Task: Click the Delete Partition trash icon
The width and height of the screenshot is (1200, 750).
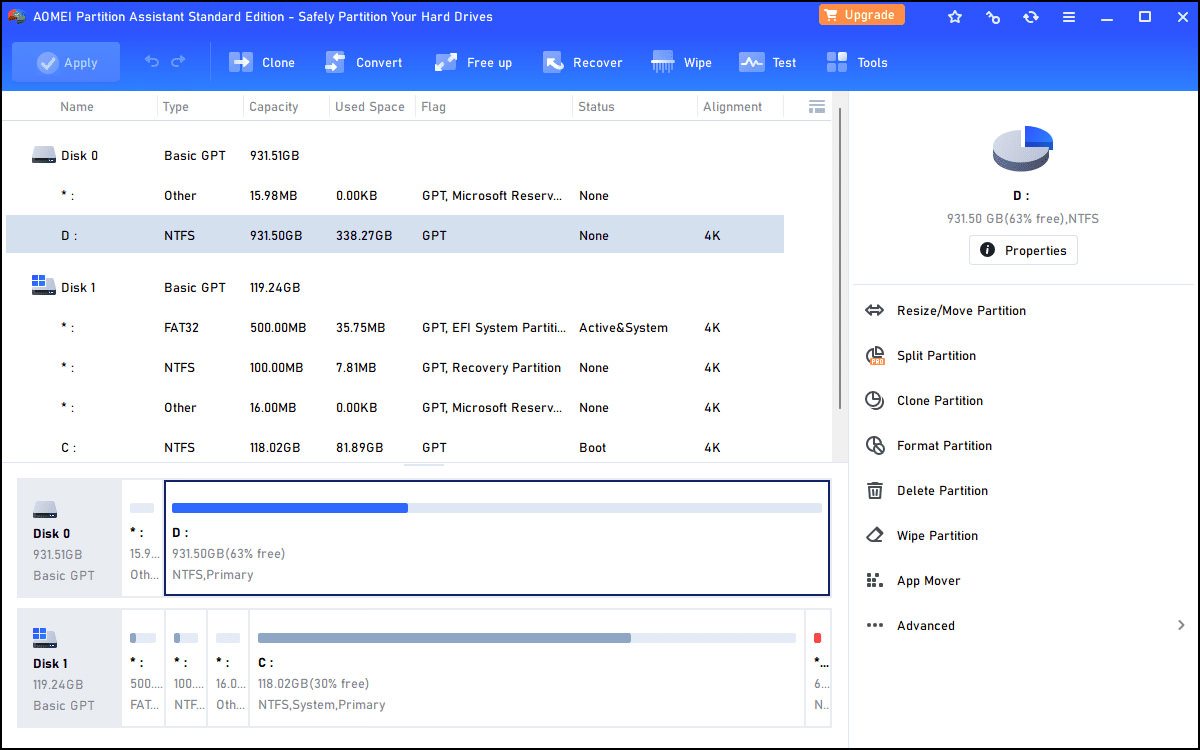Action: (875, 491)
